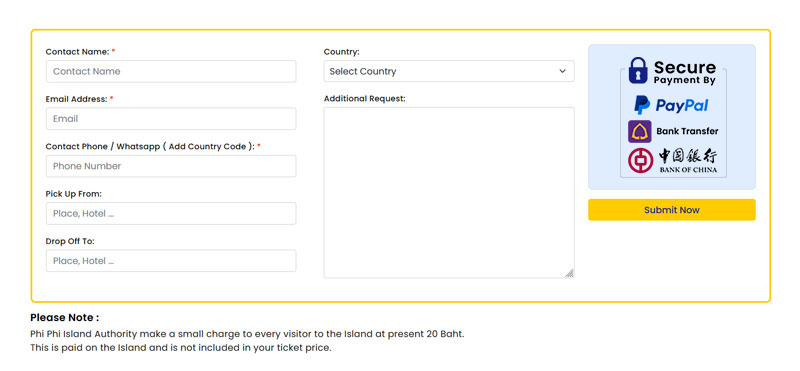The width and height of the screenshot is (800, 371).
Task: Click the Bank Transfer text
Action: click(687, 131)
